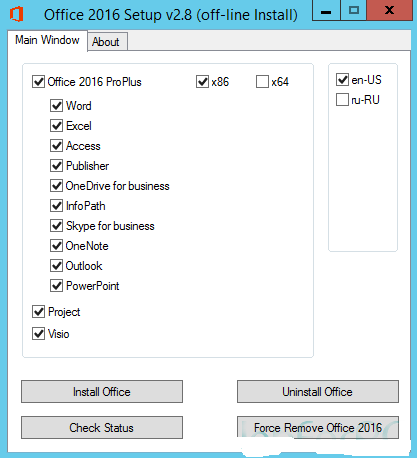Toggle the Excel checkbox
The height and width of the screenshot is (458, 417).
click(57, 126)
